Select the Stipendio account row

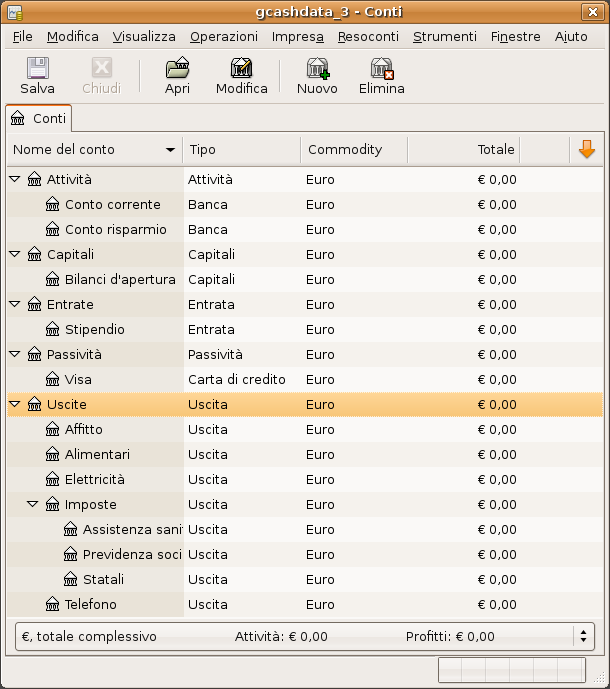(x=95, y=329)
